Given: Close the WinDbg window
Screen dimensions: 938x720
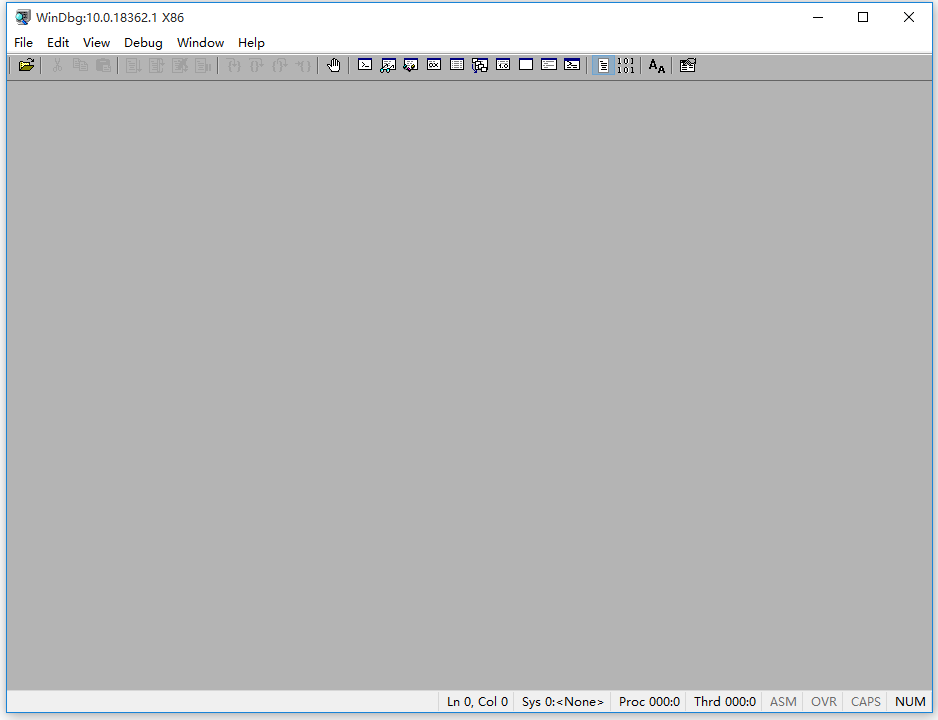Looking at the screenshot, I should 909,17.
